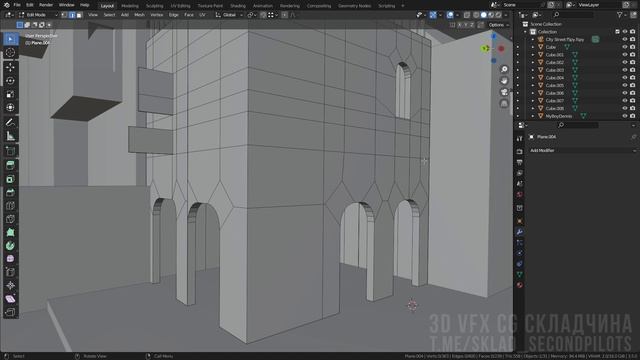The image size is (640, 360).
Task: Toggle X-ray display
Action: (x=467, y=15)
